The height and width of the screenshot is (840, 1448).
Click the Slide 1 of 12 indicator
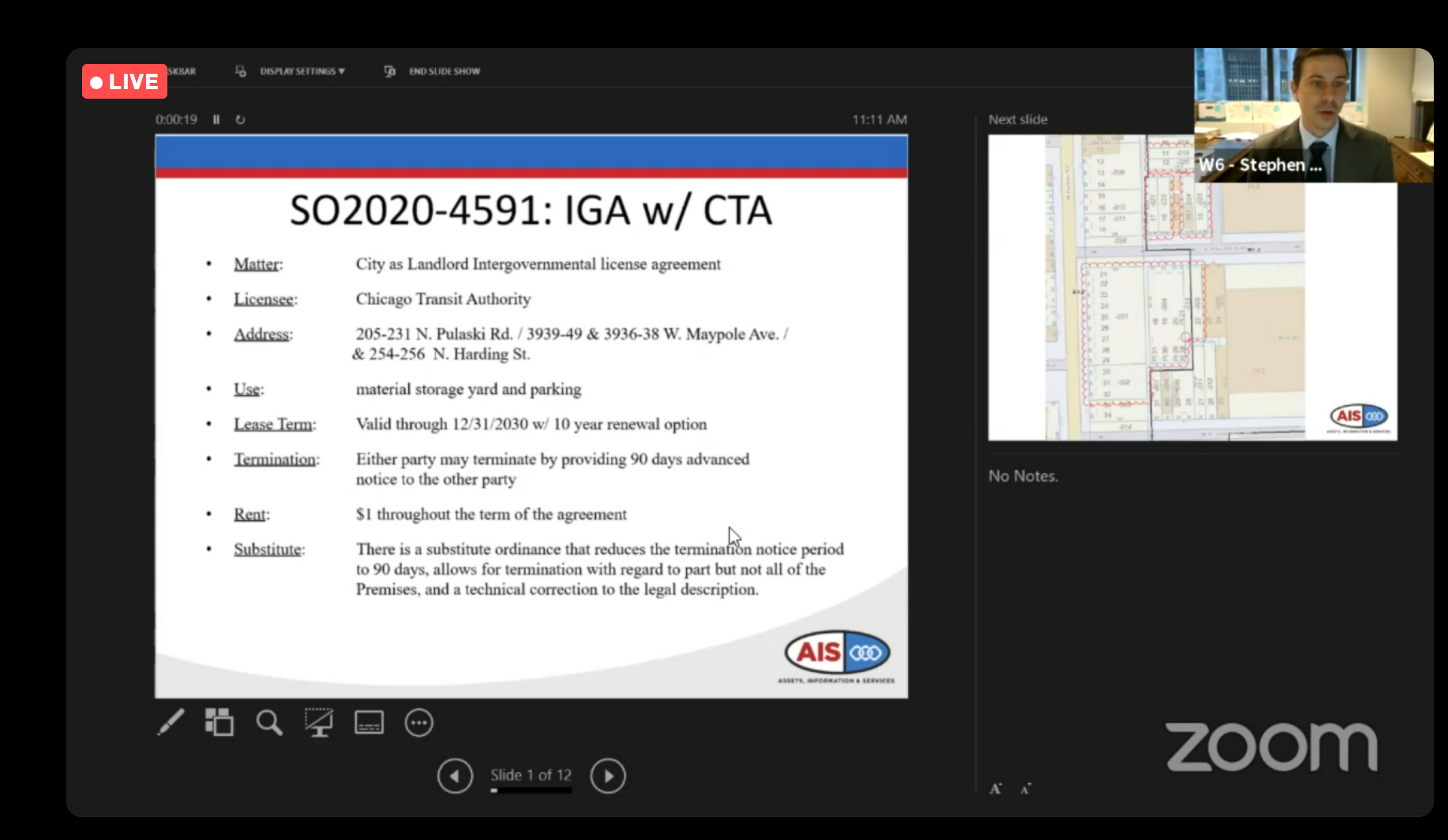coord(531,775)
